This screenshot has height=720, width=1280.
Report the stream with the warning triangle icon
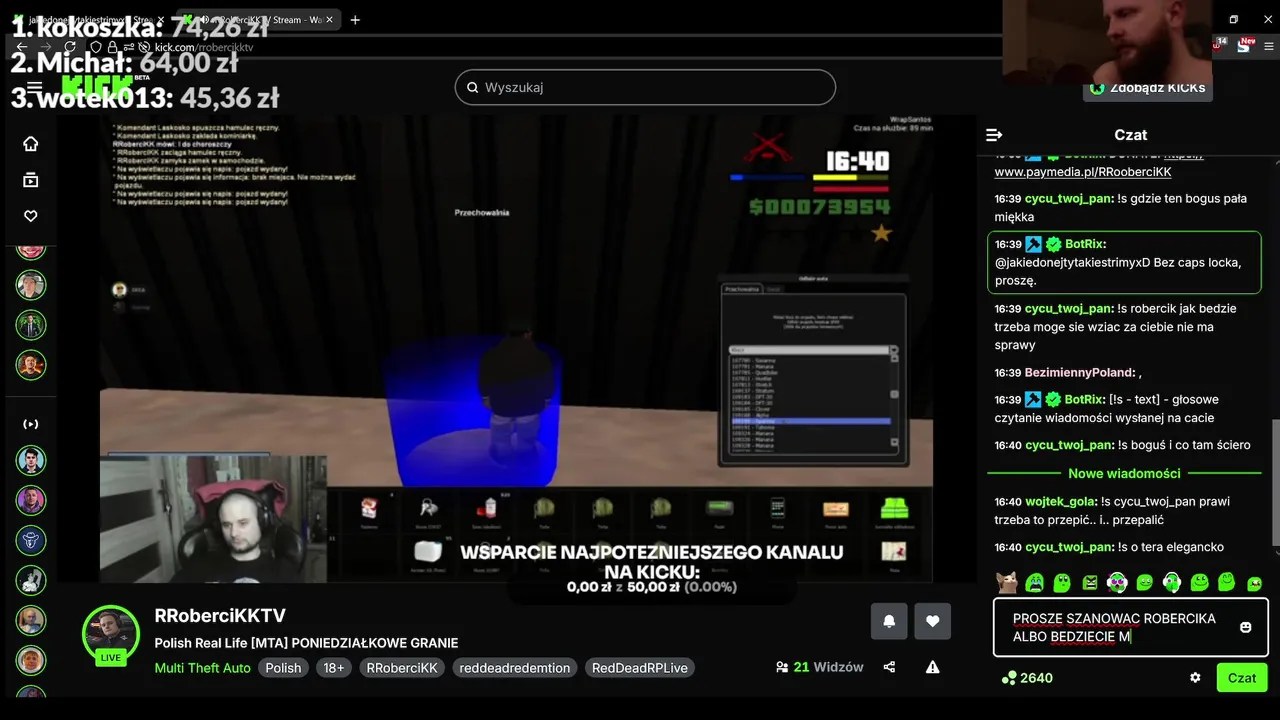pos(932,667)
